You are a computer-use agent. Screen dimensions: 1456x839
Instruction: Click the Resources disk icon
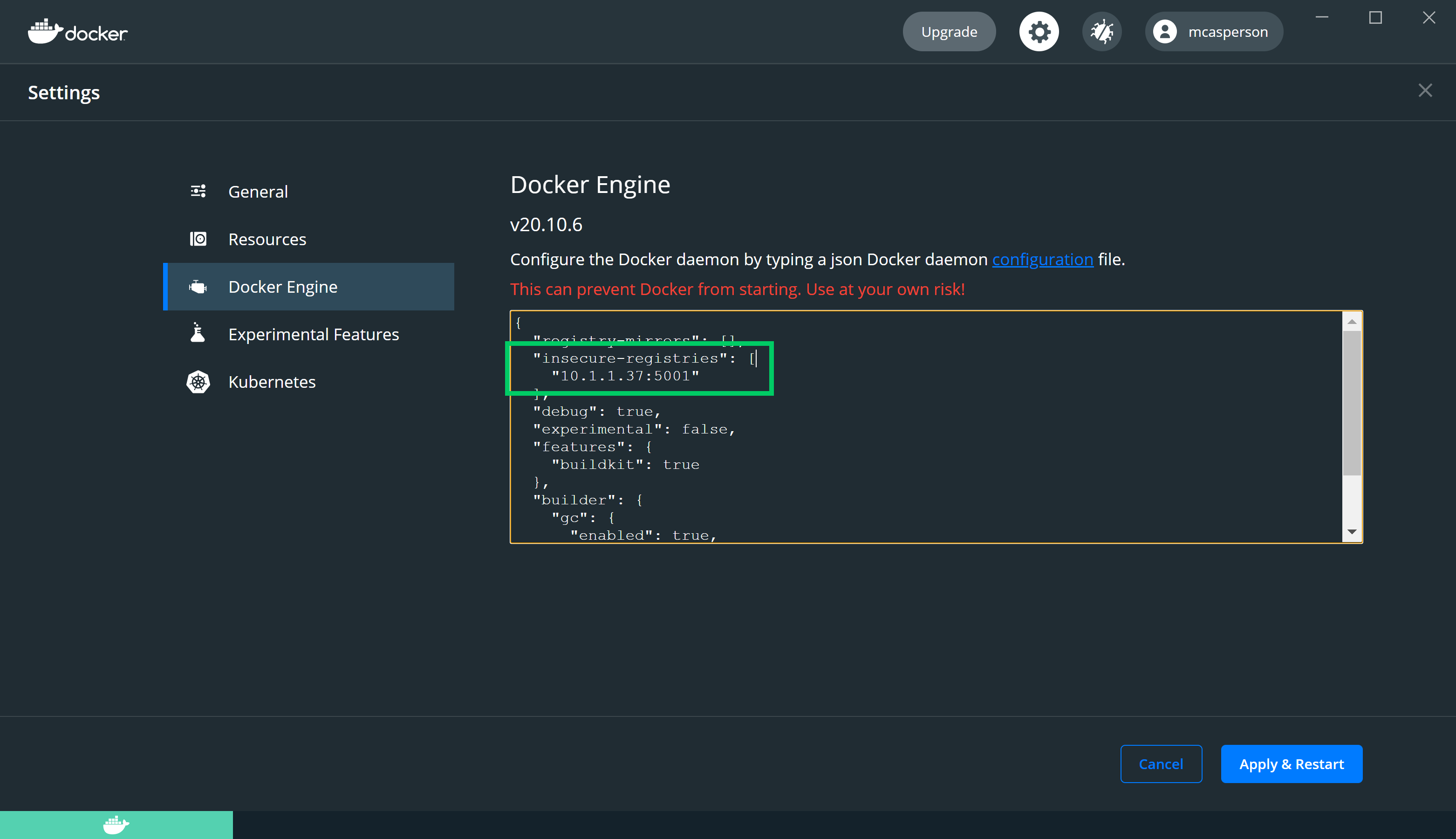tap(198, 239)
